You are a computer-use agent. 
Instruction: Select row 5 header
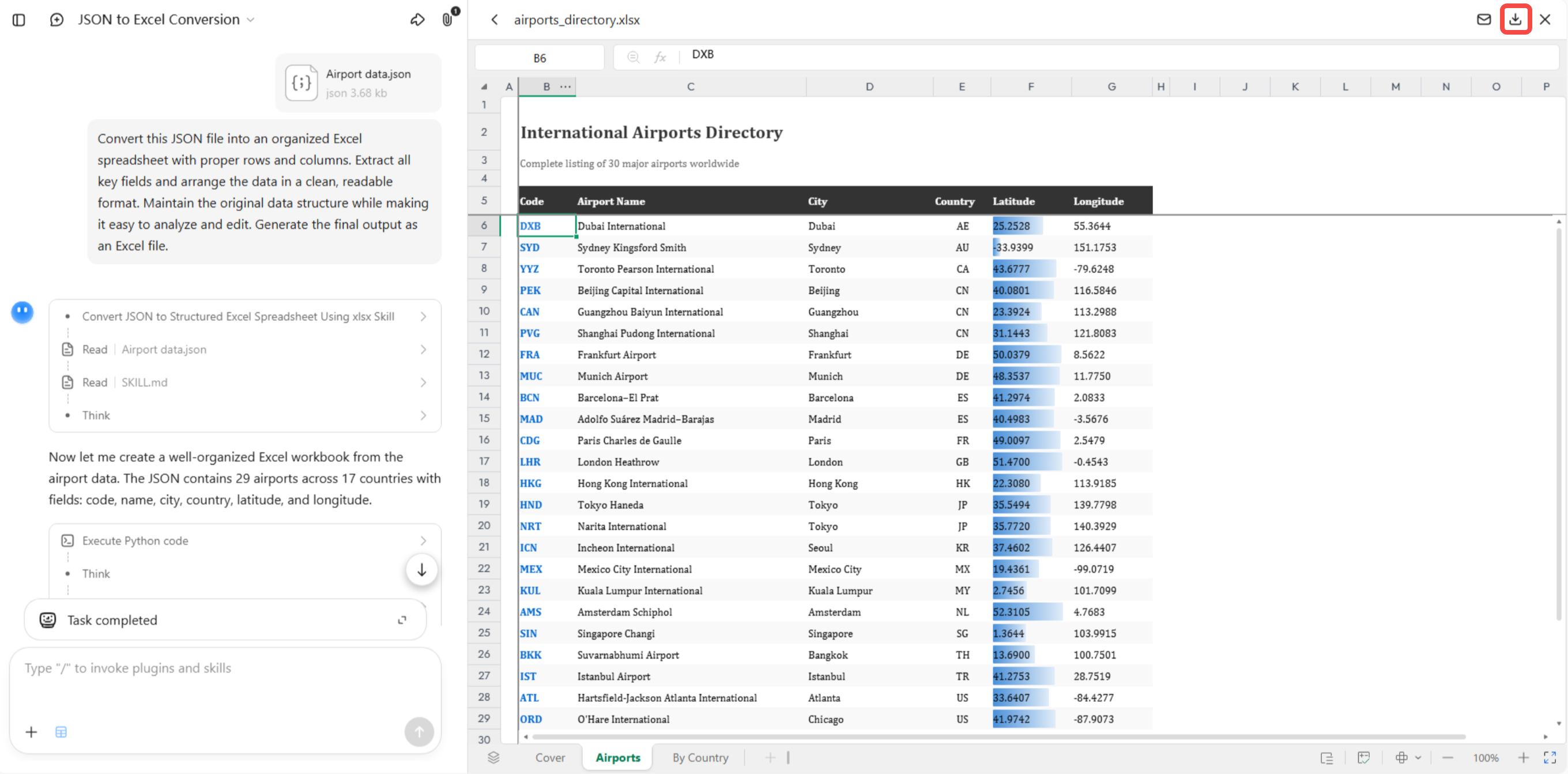click(484, 200)
